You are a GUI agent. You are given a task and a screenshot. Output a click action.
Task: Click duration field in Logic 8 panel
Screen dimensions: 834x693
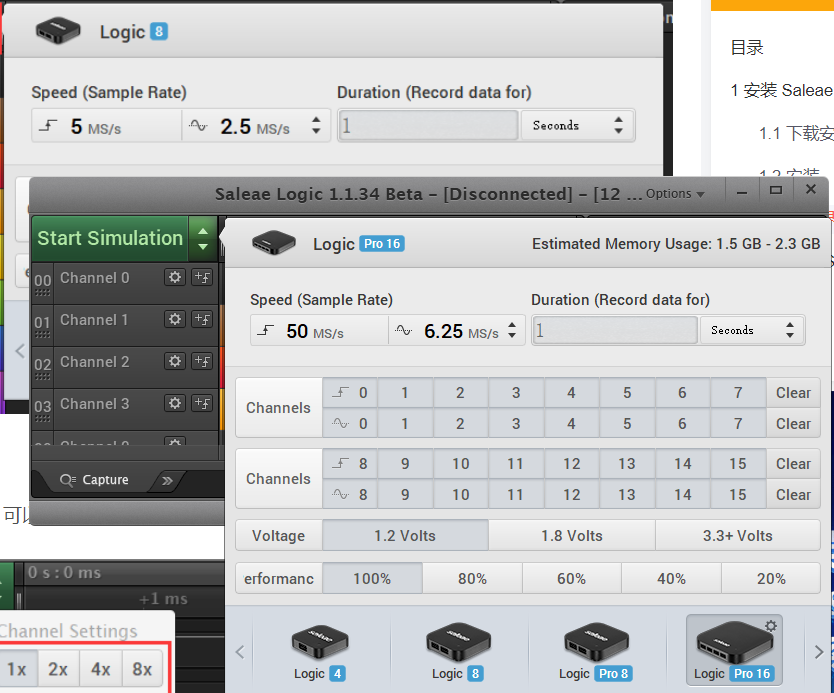click(x=429, y=126)
